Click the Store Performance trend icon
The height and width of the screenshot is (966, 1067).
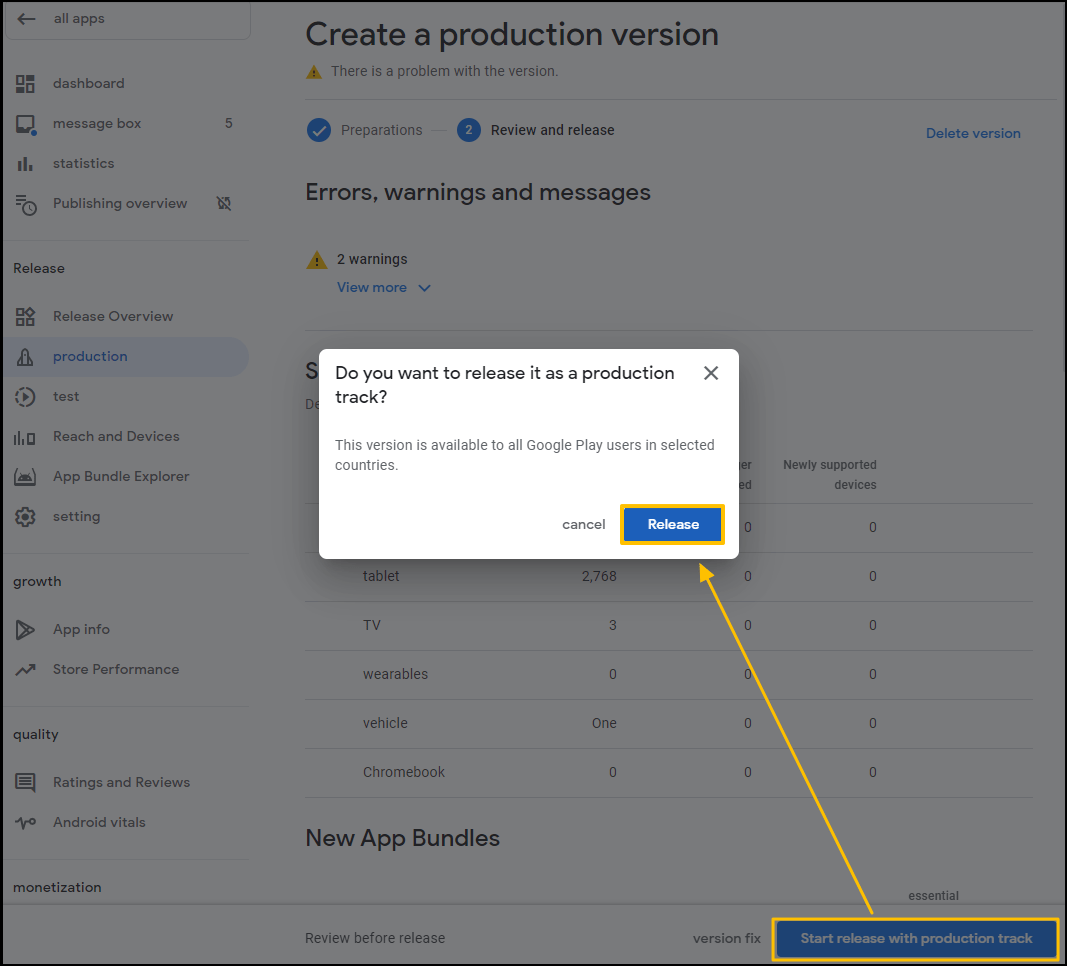(x=25, y=670)
